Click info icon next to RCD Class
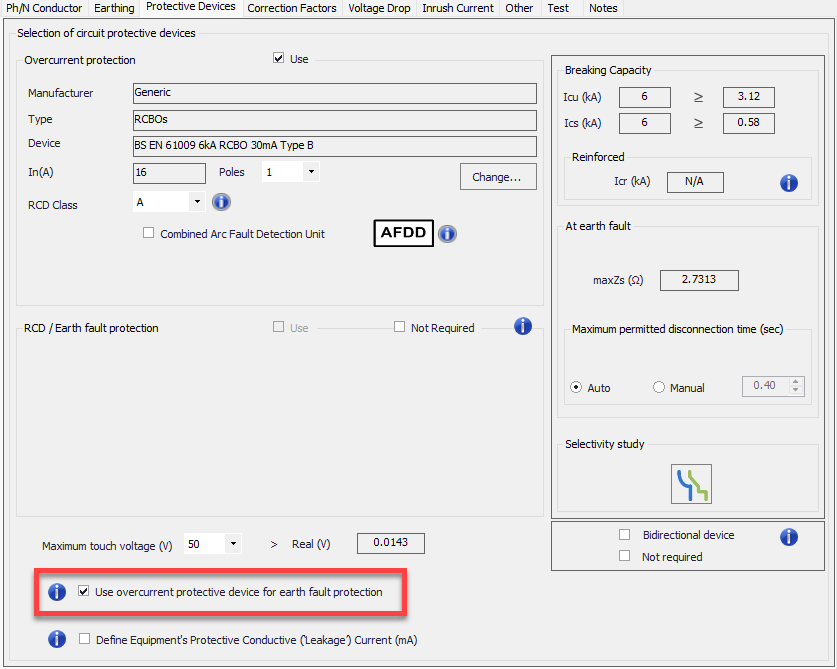The width and height of the screenshot is (837, 669). point(221,203)
